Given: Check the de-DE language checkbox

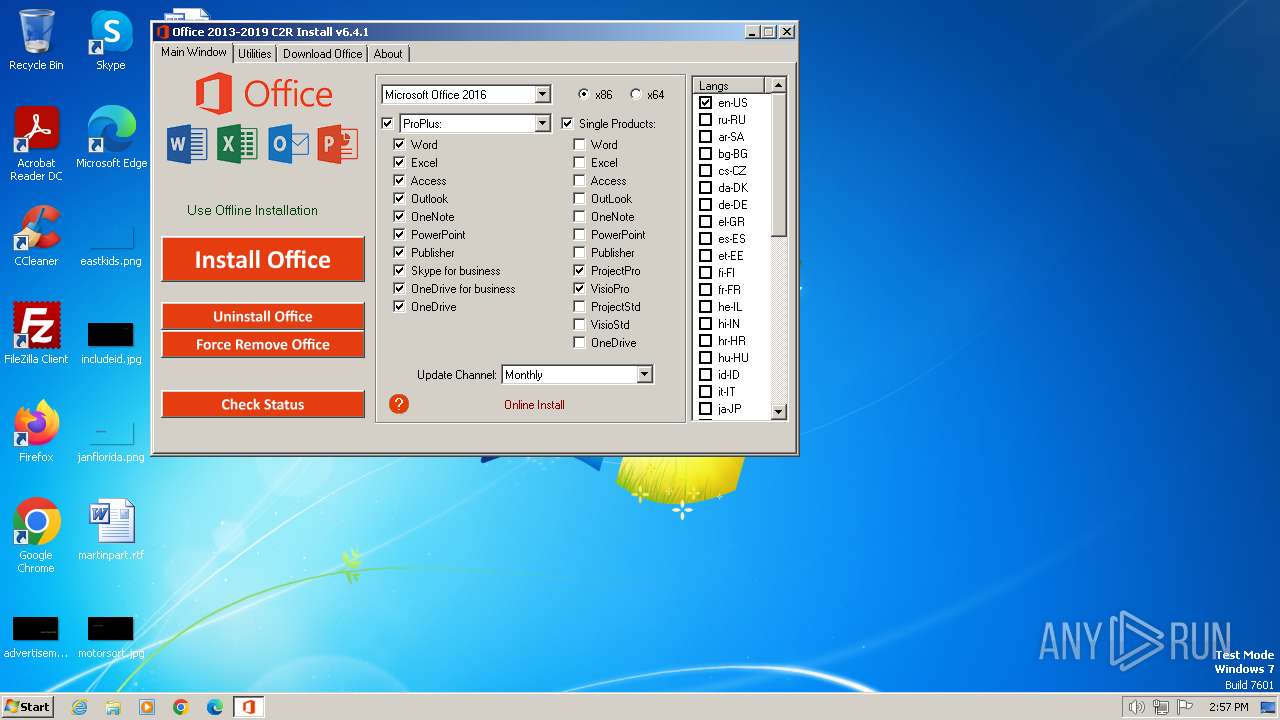Looking at the screenshot, I should 706,204.
